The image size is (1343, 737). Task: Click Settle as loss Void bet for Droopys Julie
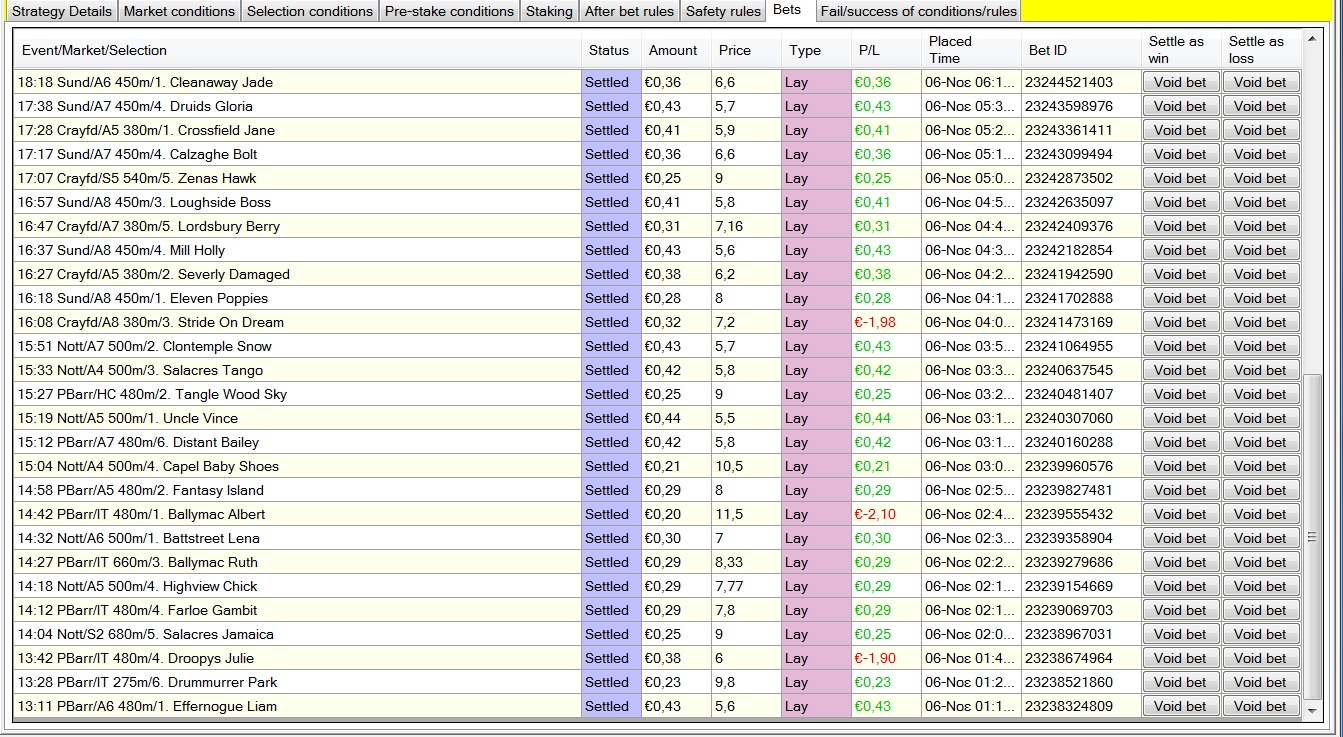(1260, 658)
